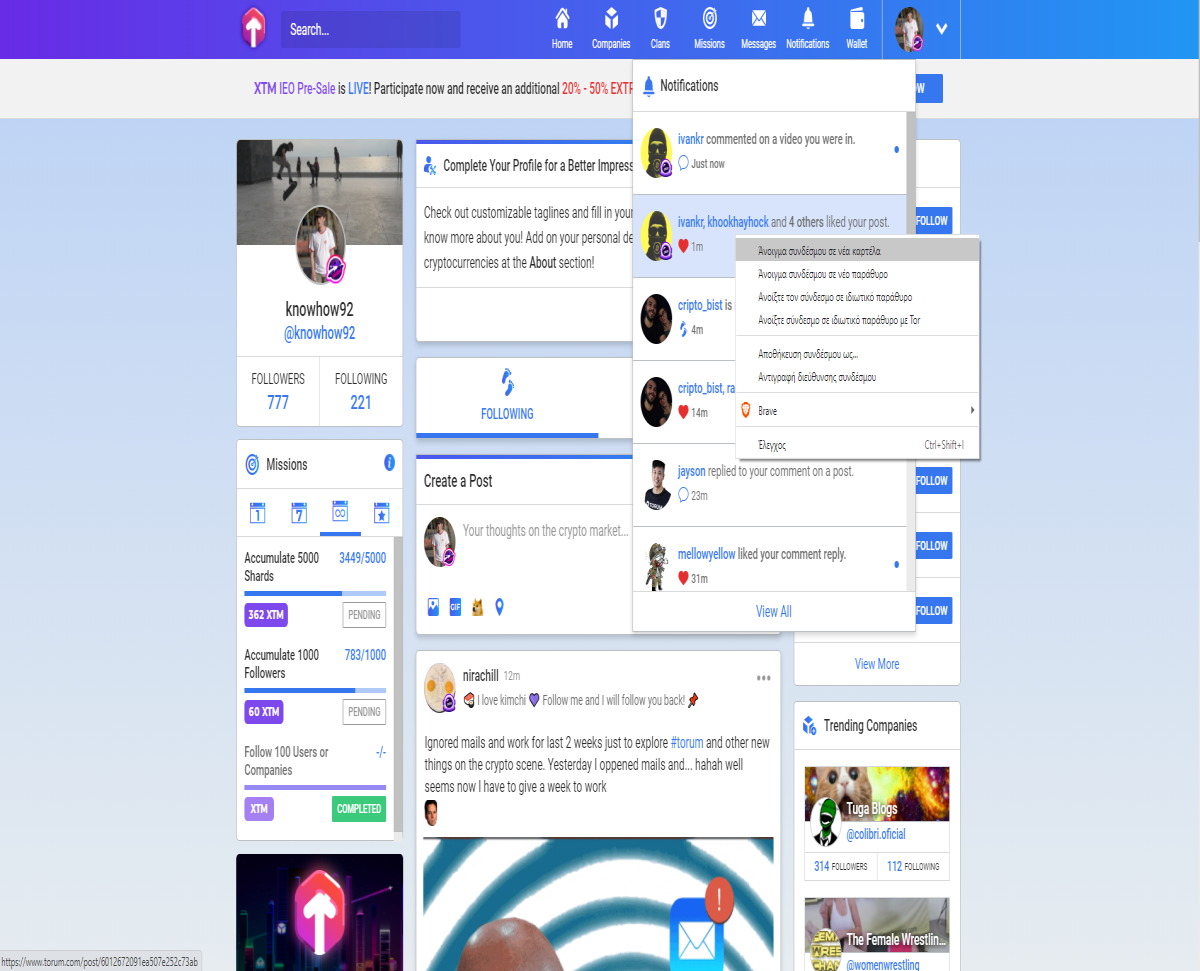Viewport: 1200px width, 971px height.
Task: Click the View More link
Action: [877, 664]
